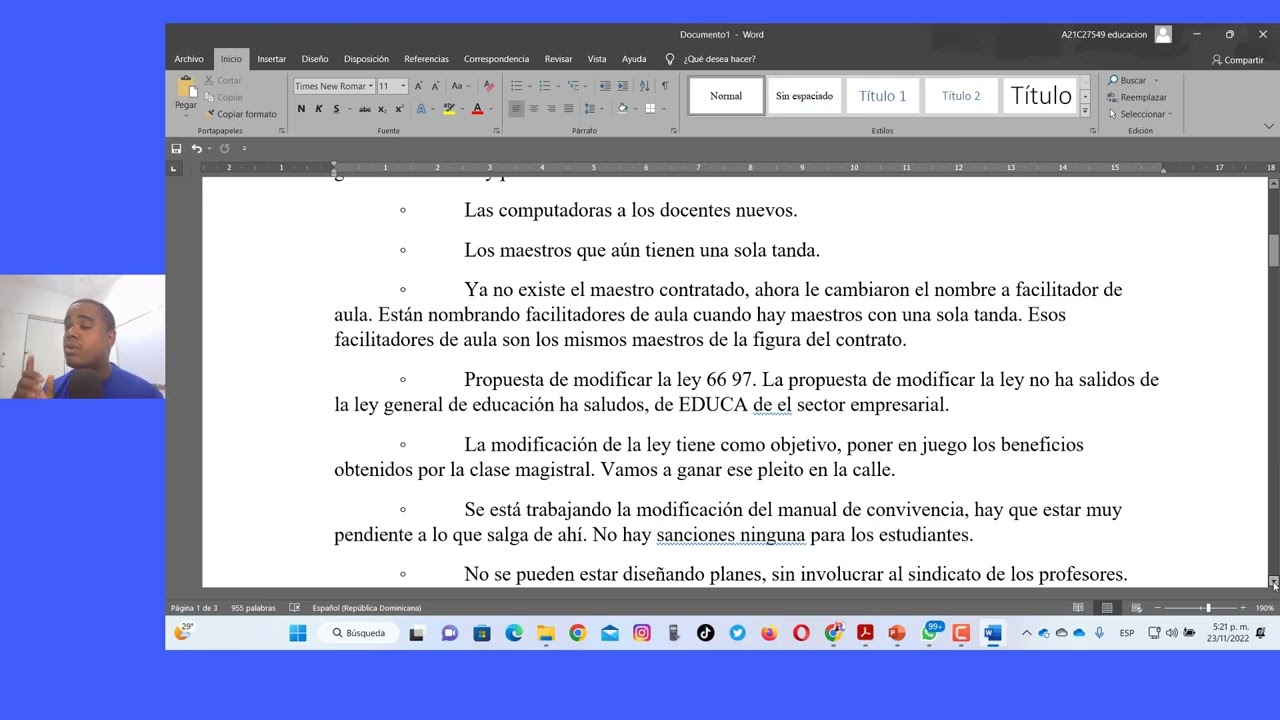Click the undo arrow icon
Image resolution: width=1280 pixels, height=720 pixels.
(197, 148)
